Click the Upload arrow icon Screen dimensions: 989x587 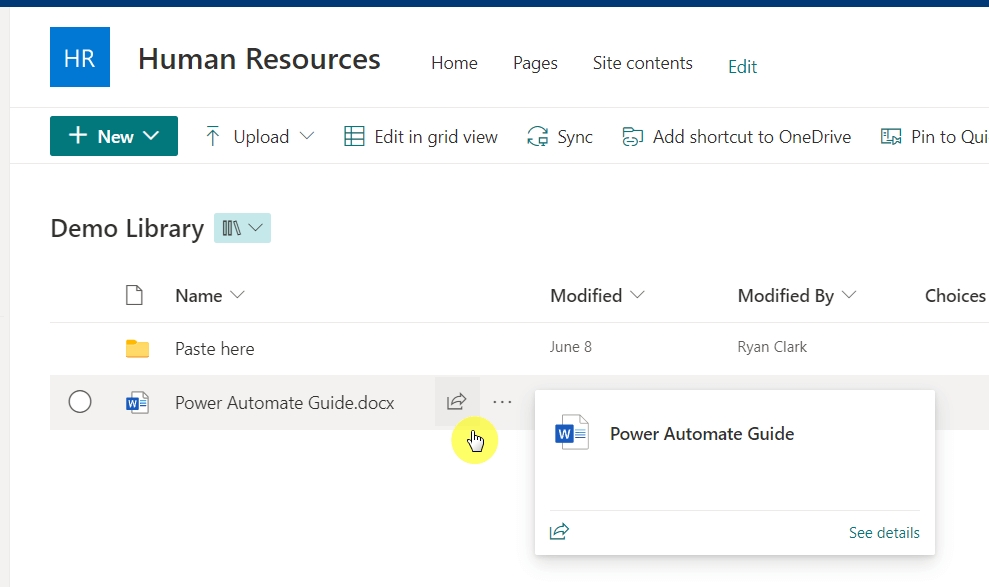[x=213, y=136]
